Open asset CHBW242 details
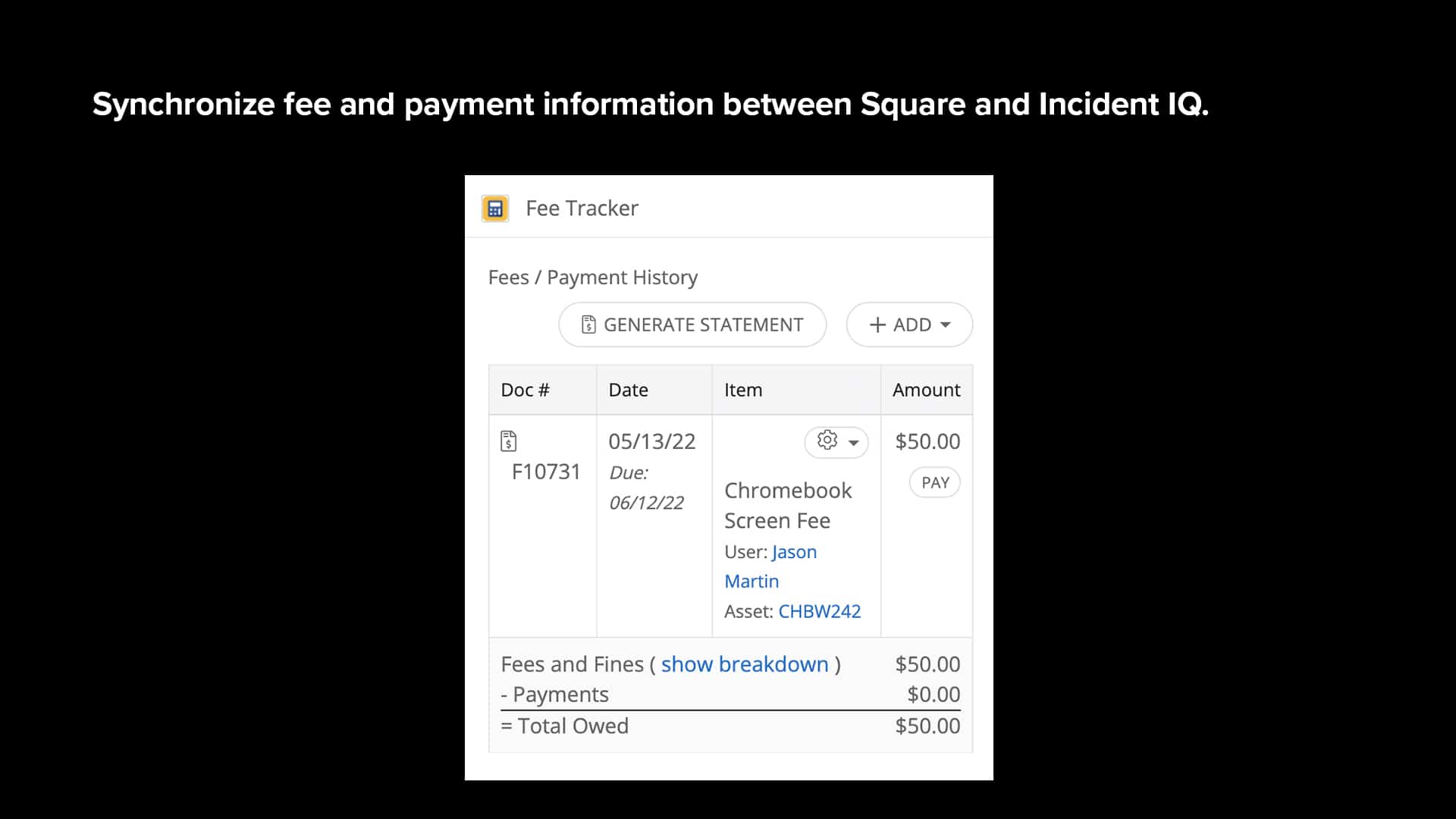Screen dimensions: 1456x819 click(x=820, y=611)
